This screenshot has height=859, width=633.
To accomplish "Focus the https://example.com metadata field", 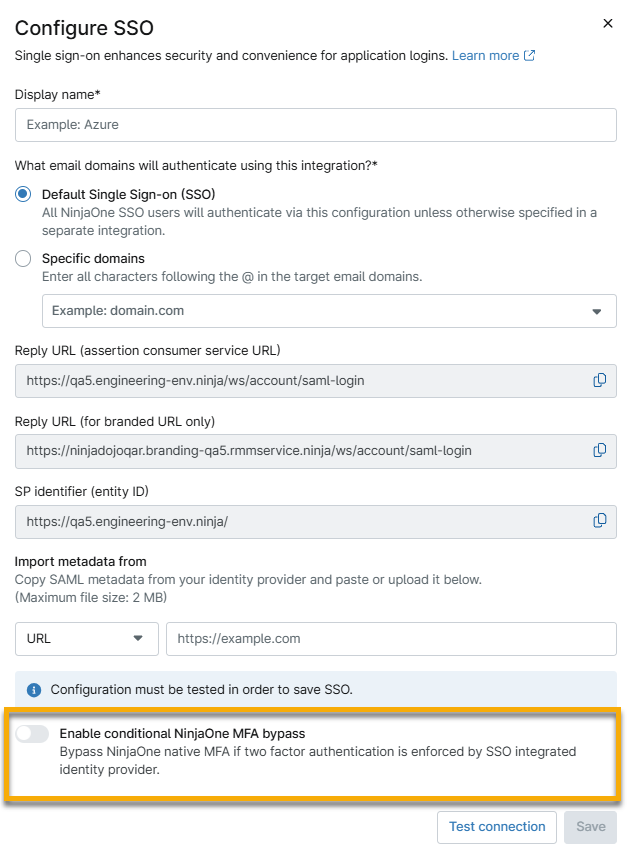I will (390, 638).
